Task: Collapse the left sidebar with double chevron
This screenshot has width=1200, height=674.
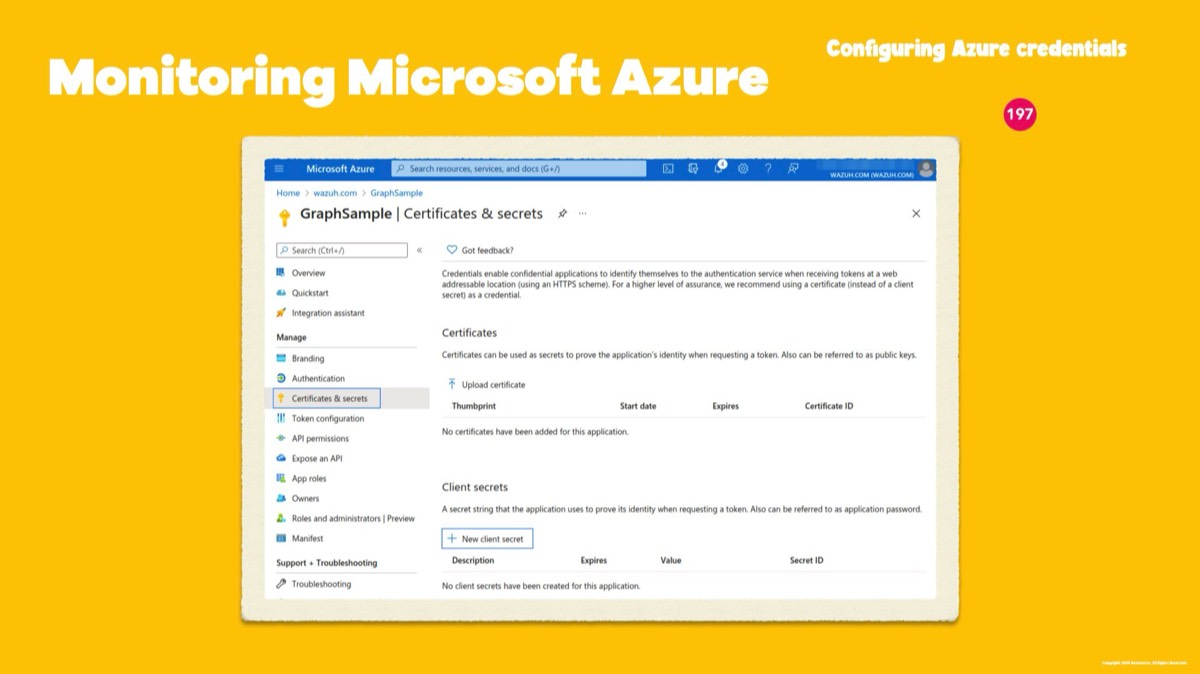Action: pos(420,250)
